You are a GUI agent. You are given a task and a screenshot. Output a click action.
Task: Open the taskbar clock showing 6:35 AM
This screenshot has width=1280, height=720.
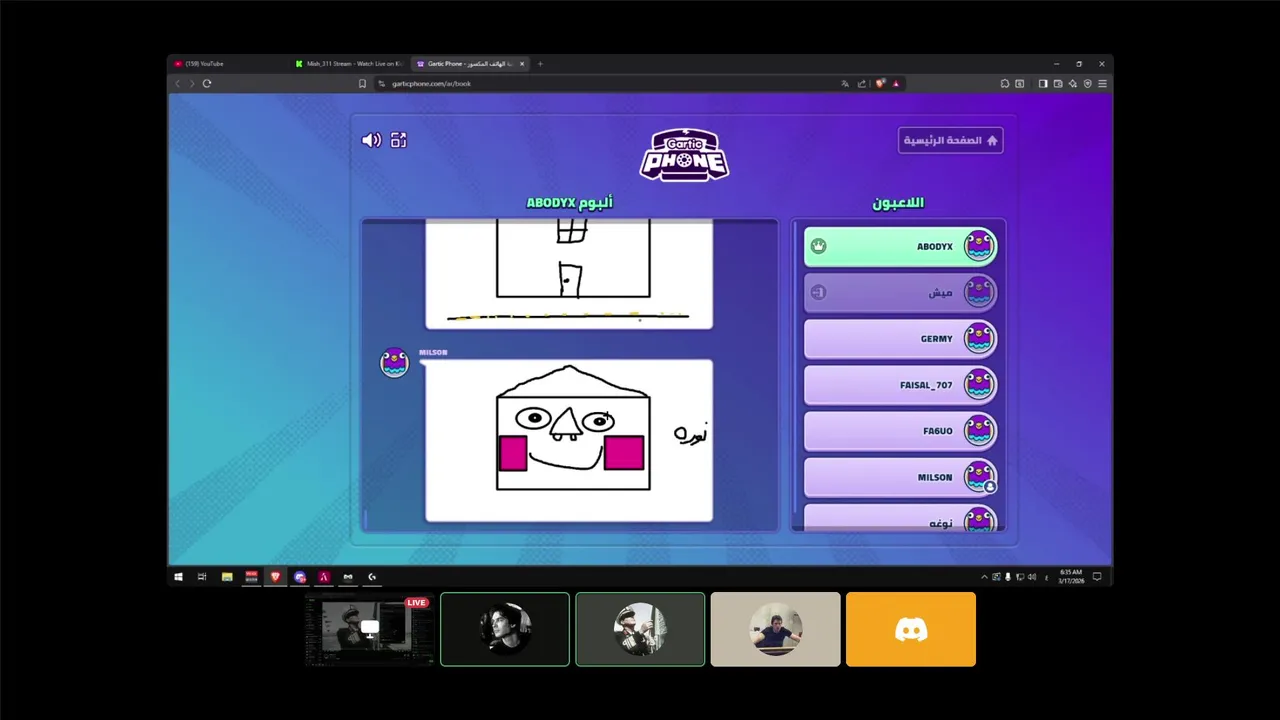[1071, 577]
